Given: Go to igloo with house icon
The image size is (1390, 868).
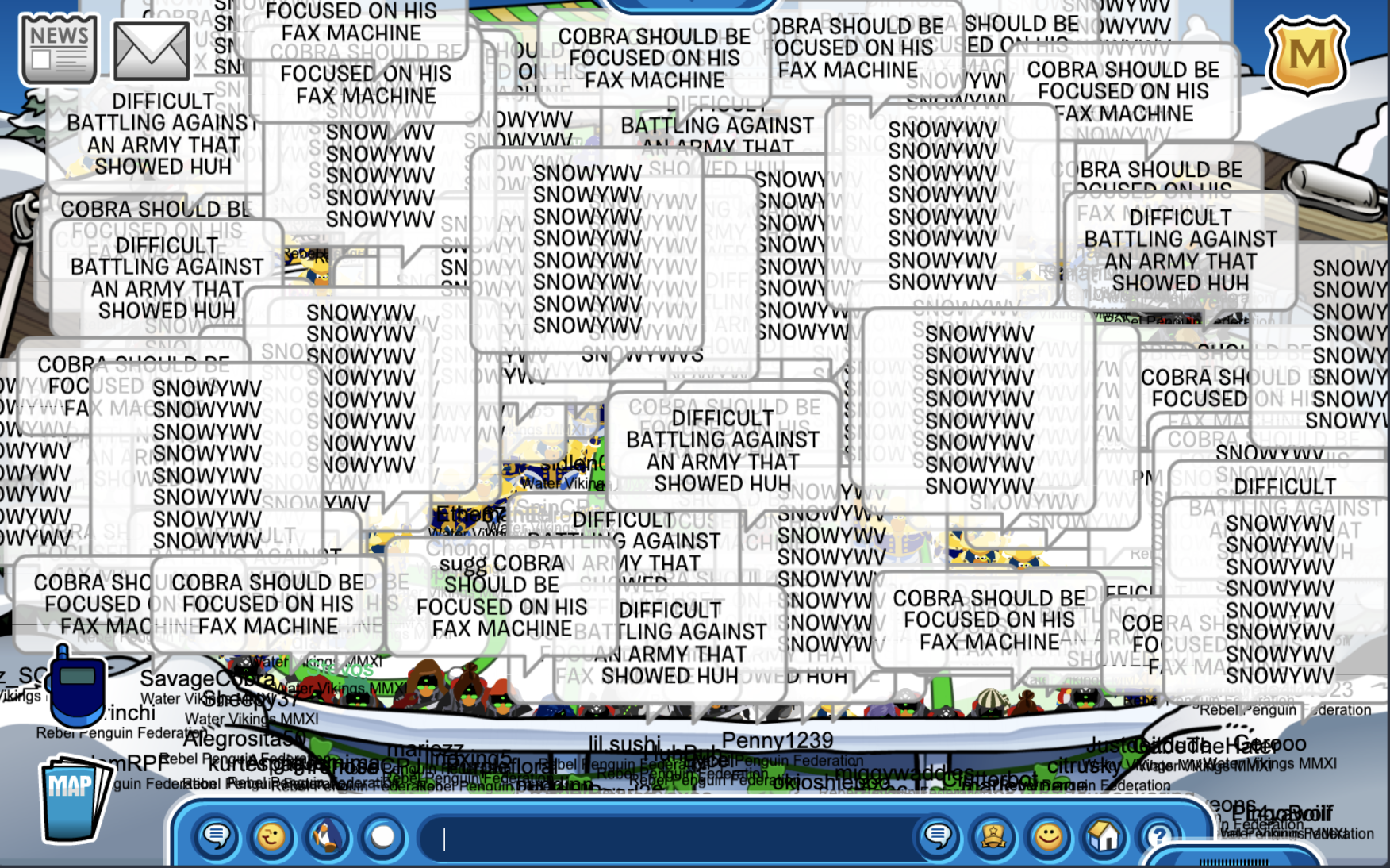Looking at the screenshot, I should click(x=1104, y=836).
